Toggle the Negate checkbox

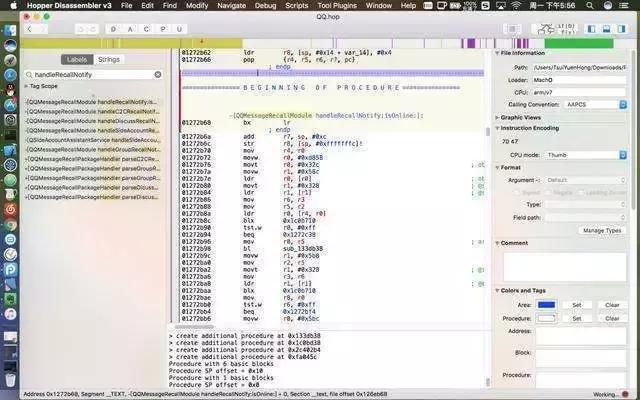(549, 193)
